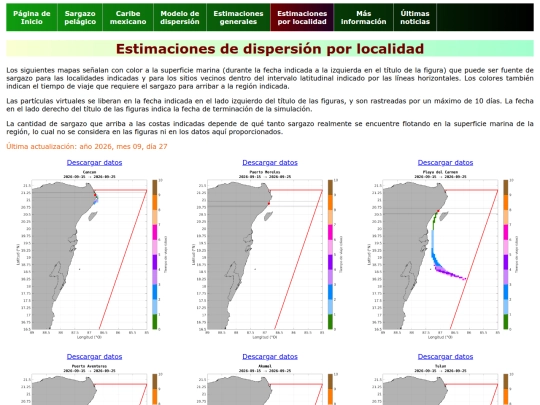Click the paragraph starting 'Las partículas virtuales'
This screenshot has width=540, height=405.
[270, 105]
